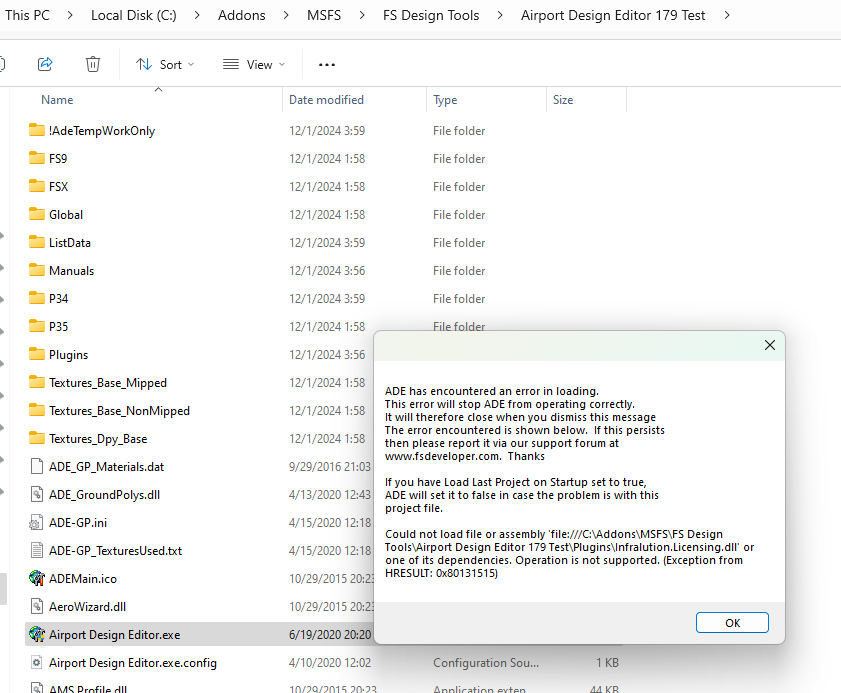Sort by the Name column header
This screenshot has height=693, width=841.
coord(57,100)
